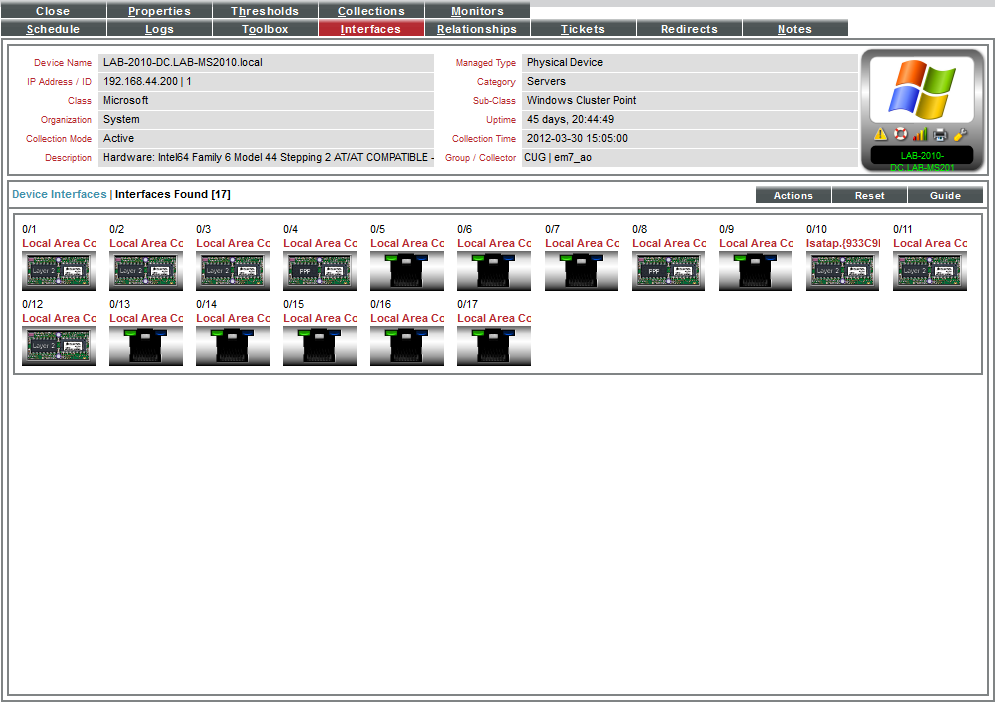Click the PPP port icon for interface 0/4
The image size is (995, 702).
tap(320, 269)
